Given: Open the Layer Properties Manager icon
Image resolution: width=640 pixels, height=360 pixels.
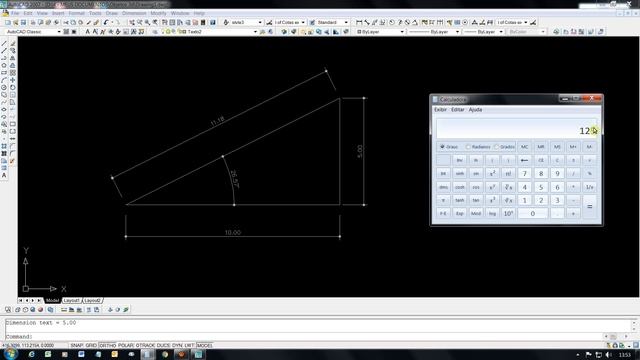Looking at the screenshot, I should pos(155,32).
